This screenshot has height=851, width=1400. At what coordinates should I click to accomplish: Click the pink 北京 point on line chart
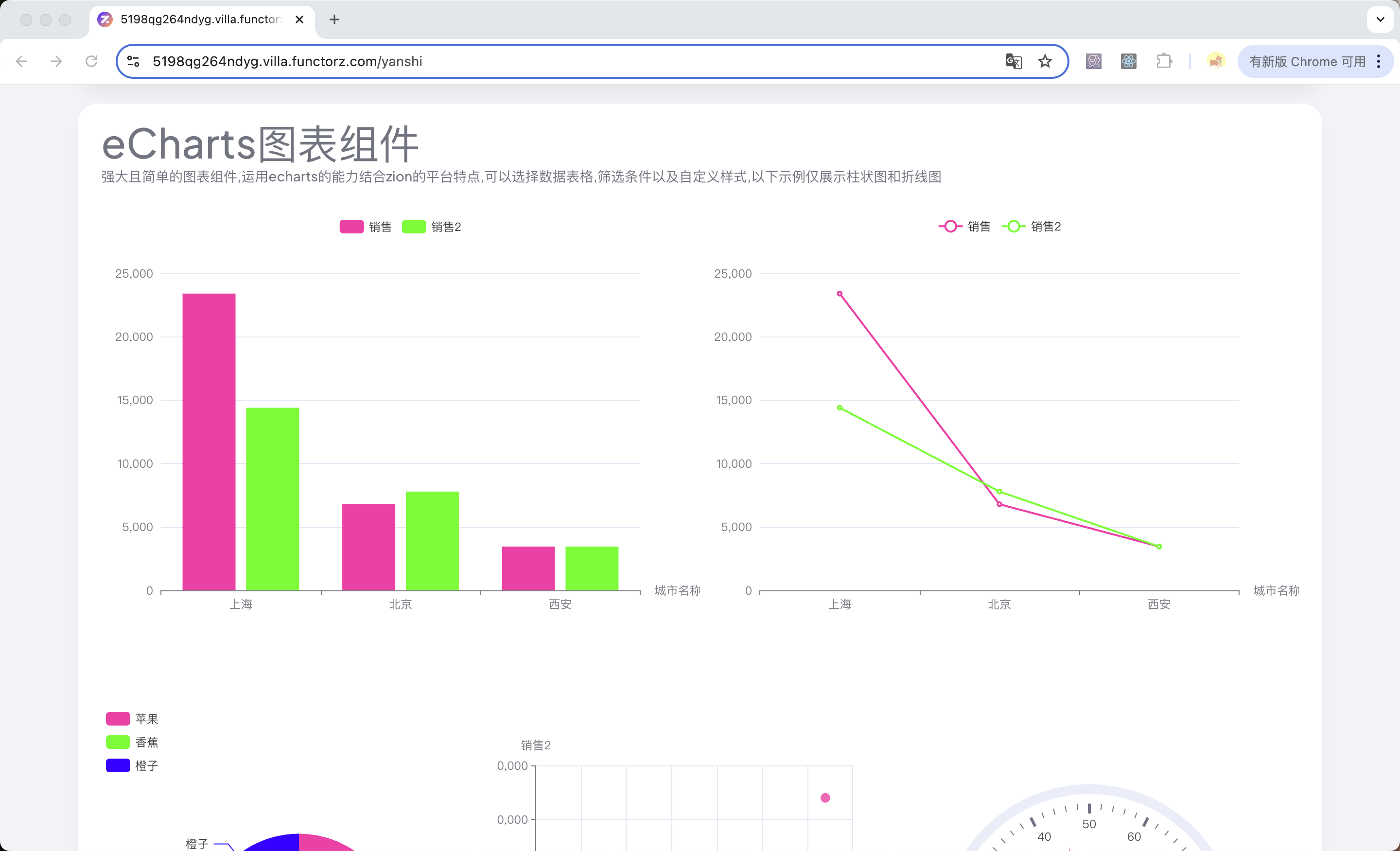point(999,504)
